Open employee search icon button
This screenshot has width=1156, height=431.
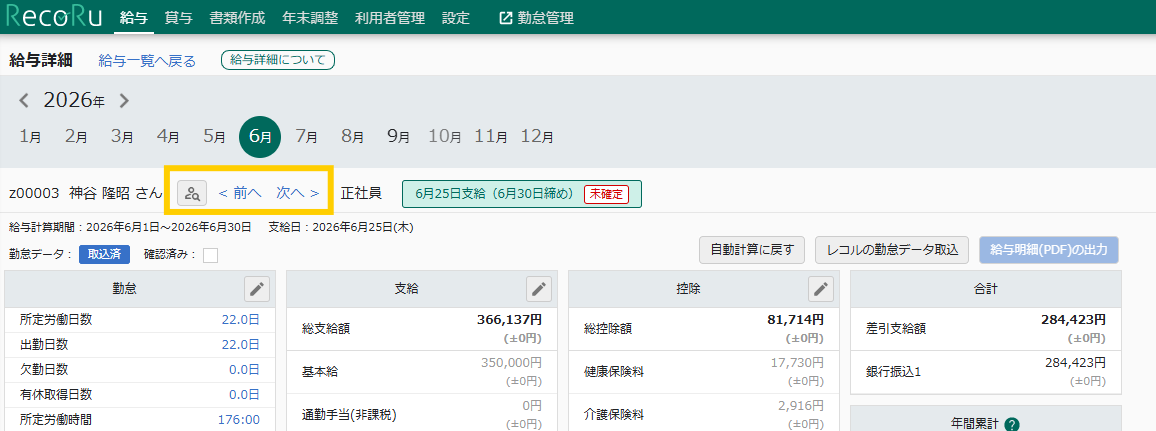tap(192, 193)
